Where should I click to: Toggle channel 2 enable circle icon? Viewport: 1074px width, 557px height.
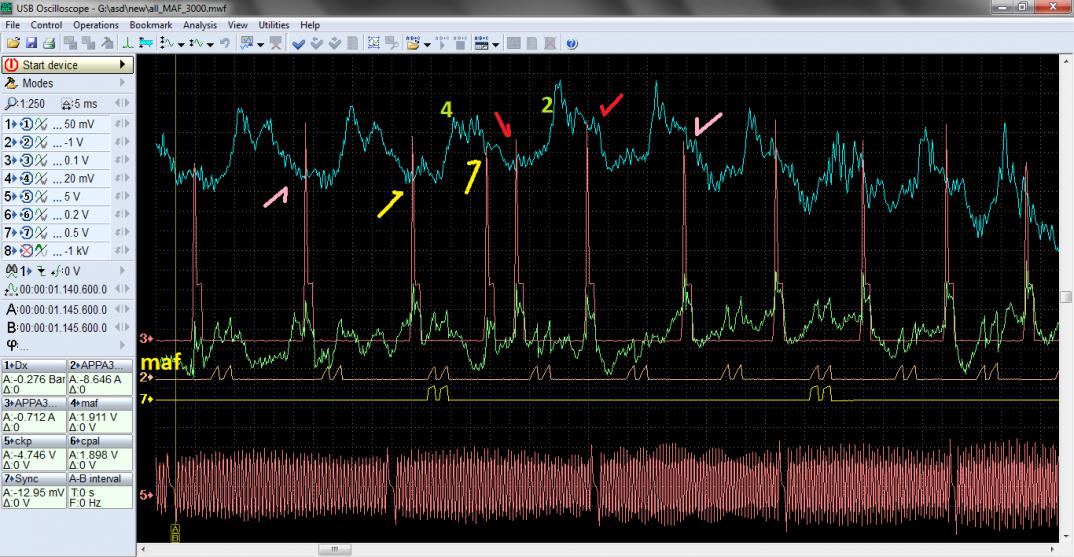tap(26, 142)
